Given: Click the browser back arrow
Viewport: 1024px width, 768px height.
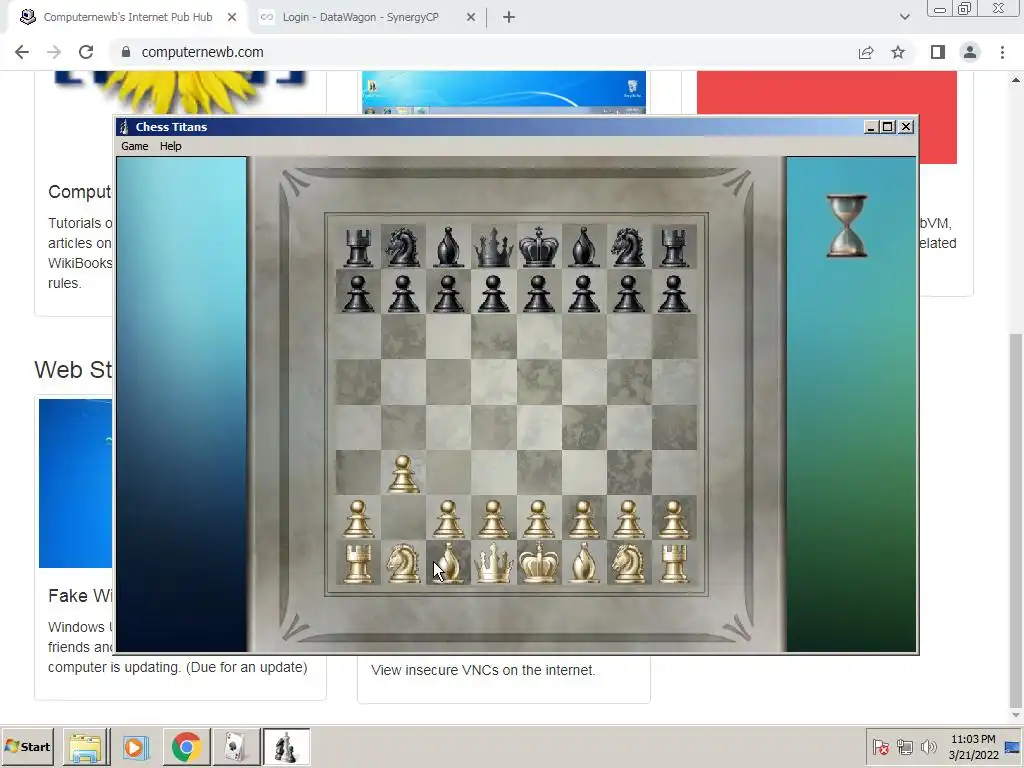Looking at the screenshot, I should coord(22,52).
